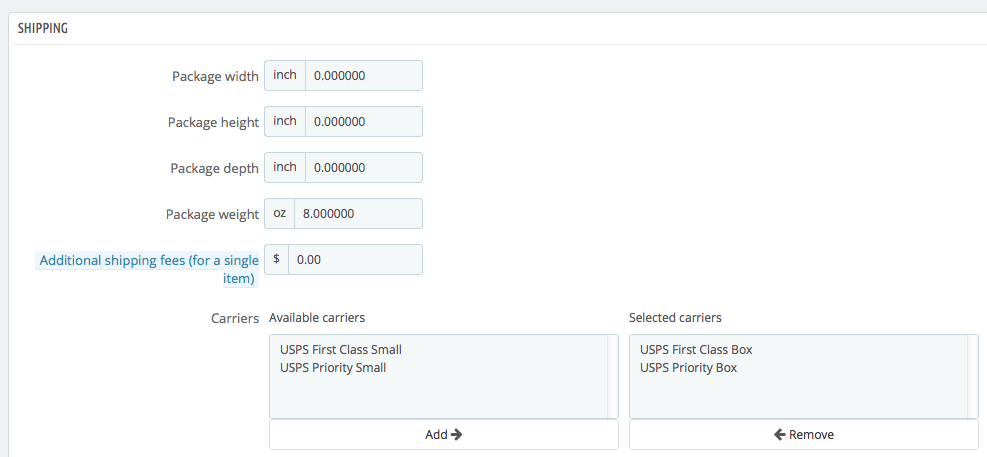
Task: Click the inch unit of Package width
Action: pyautogui.click(x=285, y=76)
